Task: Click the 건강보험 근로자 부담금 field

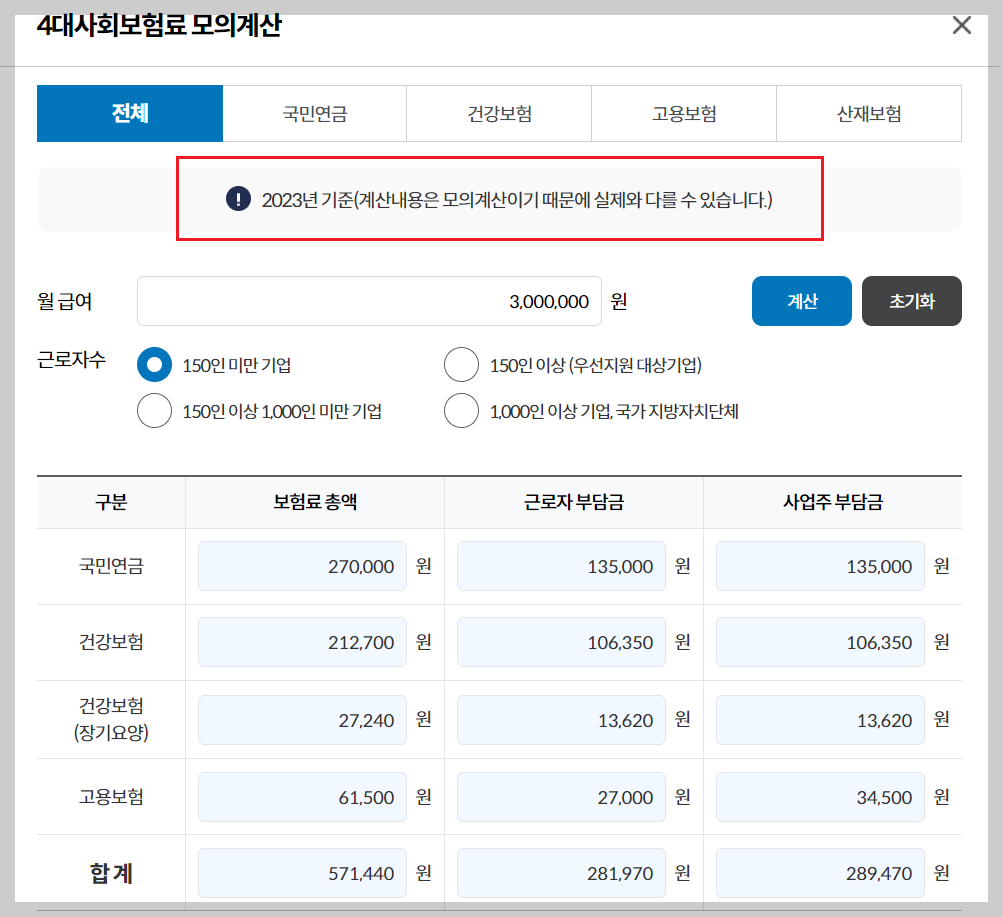Action: point(560,642)
